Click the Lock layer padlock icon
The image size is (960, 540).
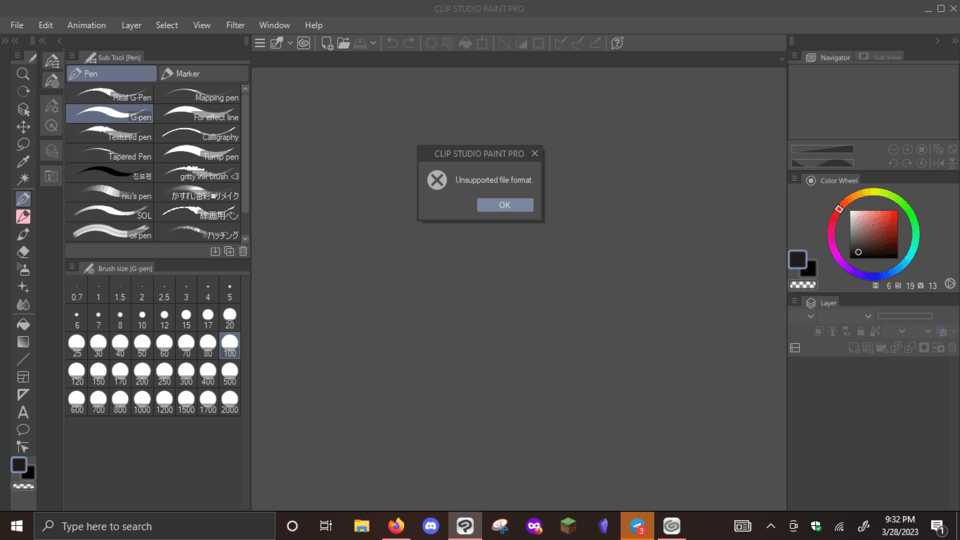[861, 331]
